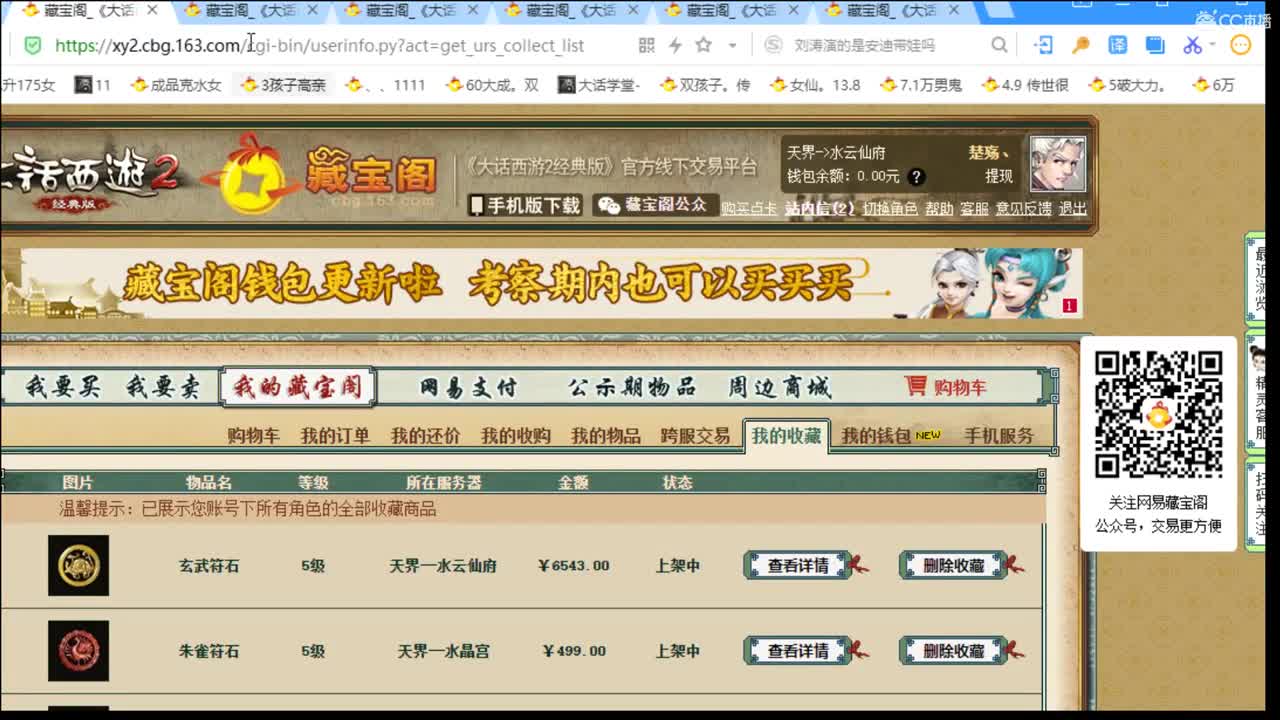Image resolution: width=1280 pixels, height=720 pixels.
Task: Click the character avatar portrait
Action: click(1057, 164)
